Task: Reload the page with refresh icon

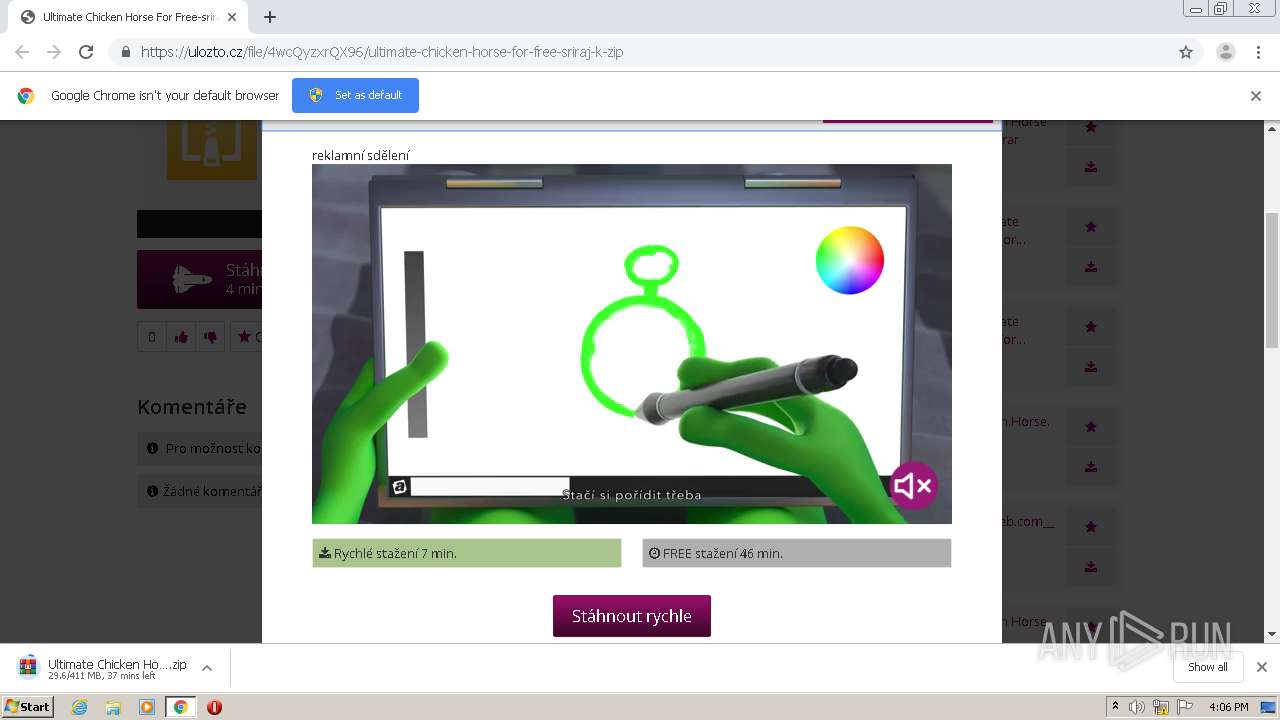Action: pos(86,52)
